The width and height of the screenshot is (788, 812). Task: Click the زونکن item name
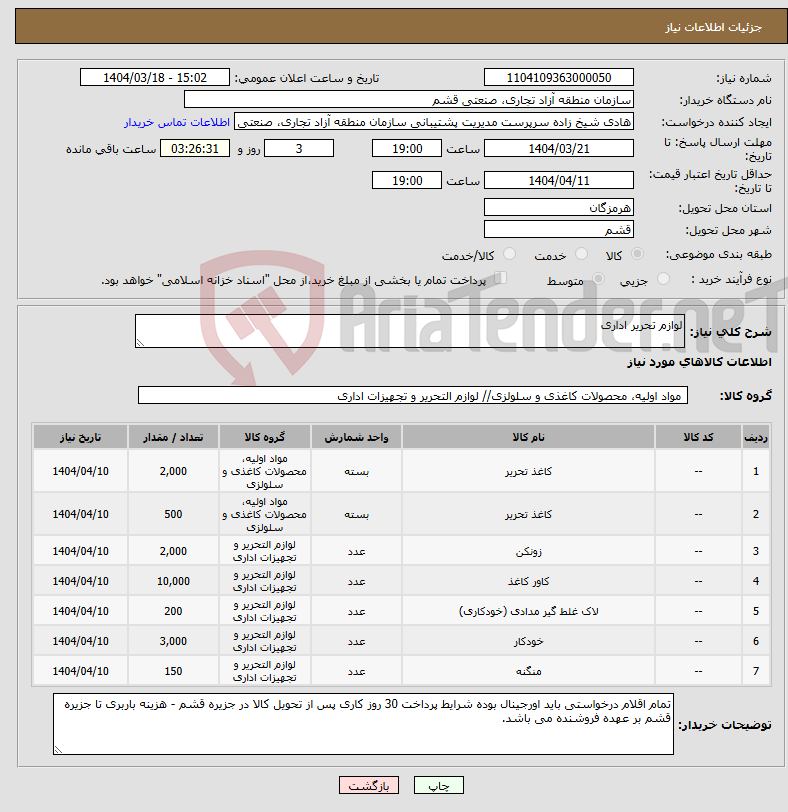529,551
